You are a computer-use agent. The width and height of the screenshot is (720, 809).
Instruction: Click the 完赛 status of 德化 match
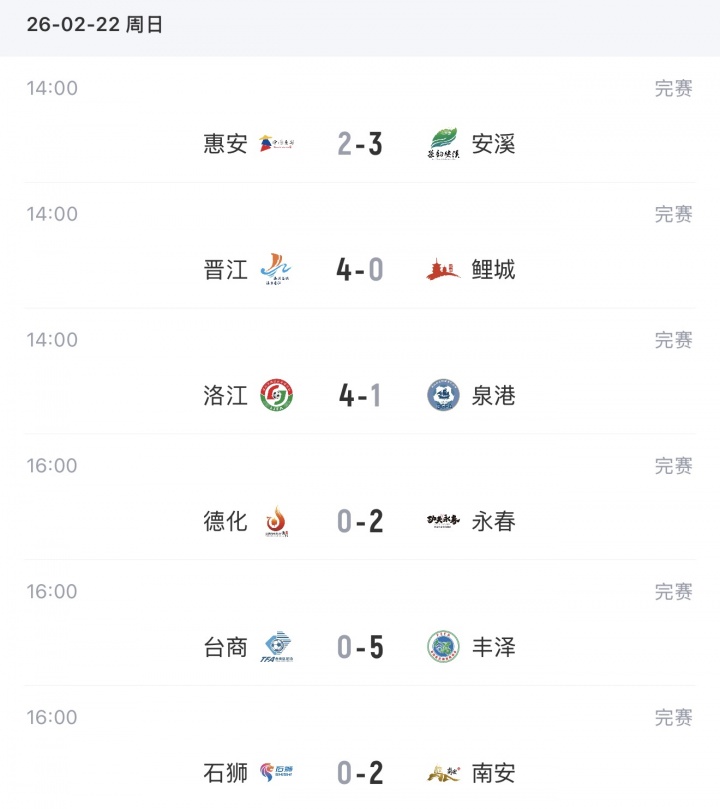673,466
